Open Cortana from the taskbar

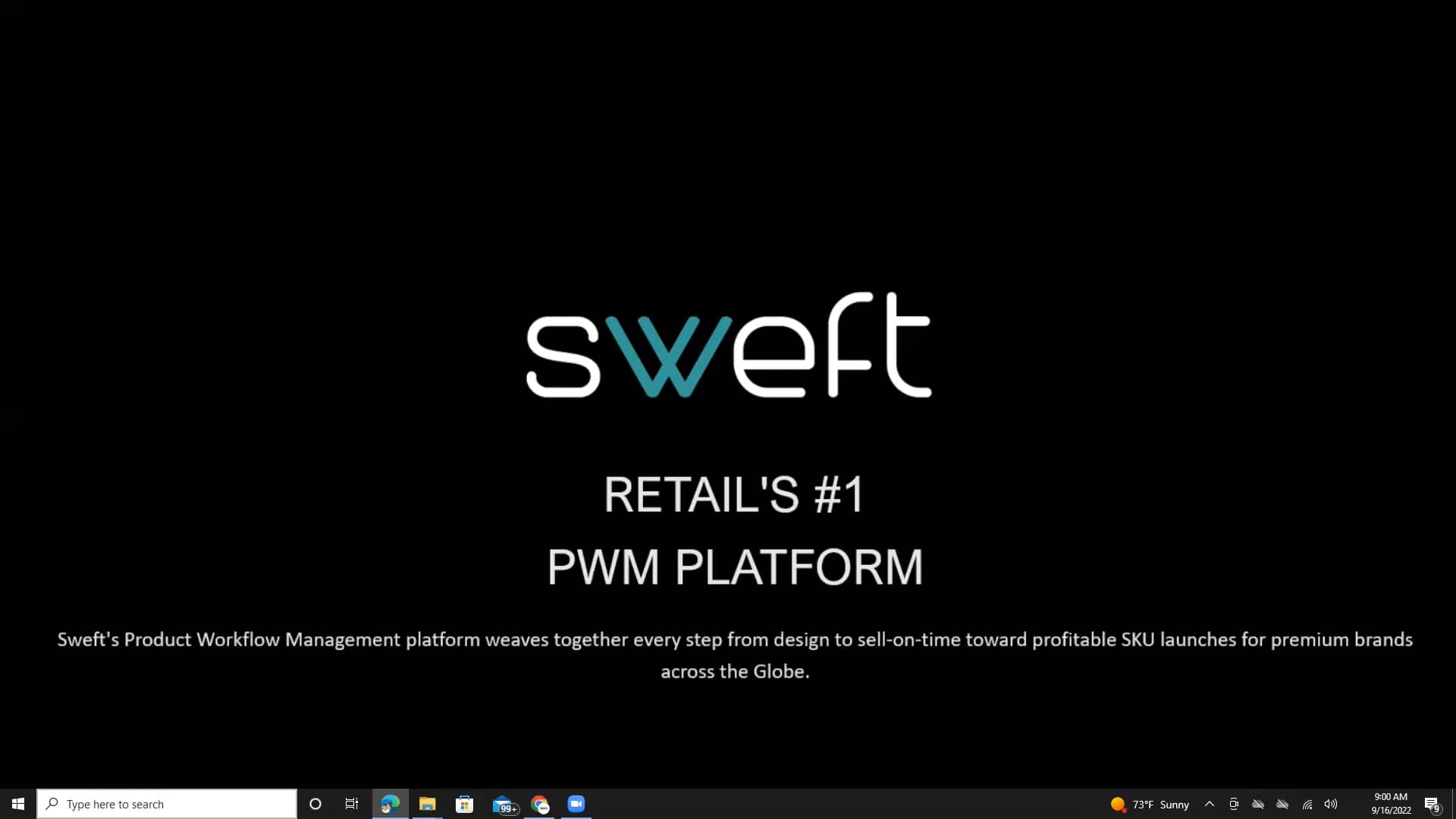coord(315,804)
